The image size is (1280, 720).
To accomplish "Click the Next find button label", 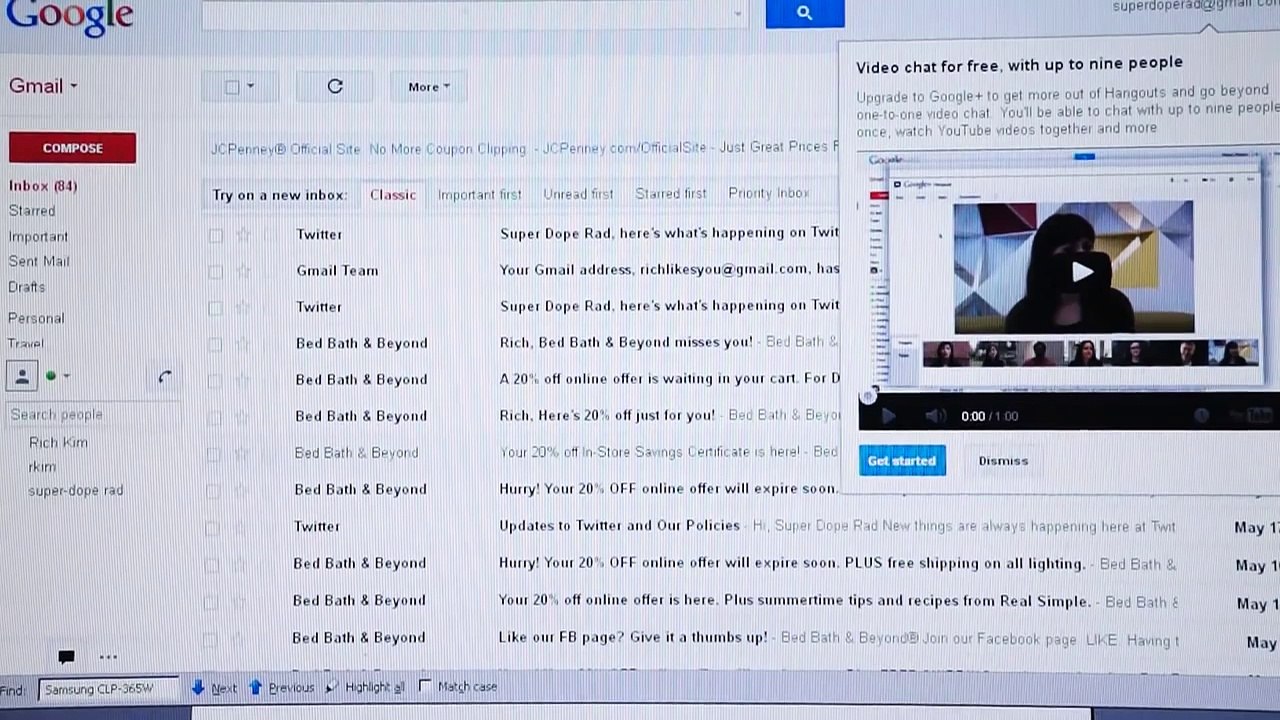I will pos(224,688).
